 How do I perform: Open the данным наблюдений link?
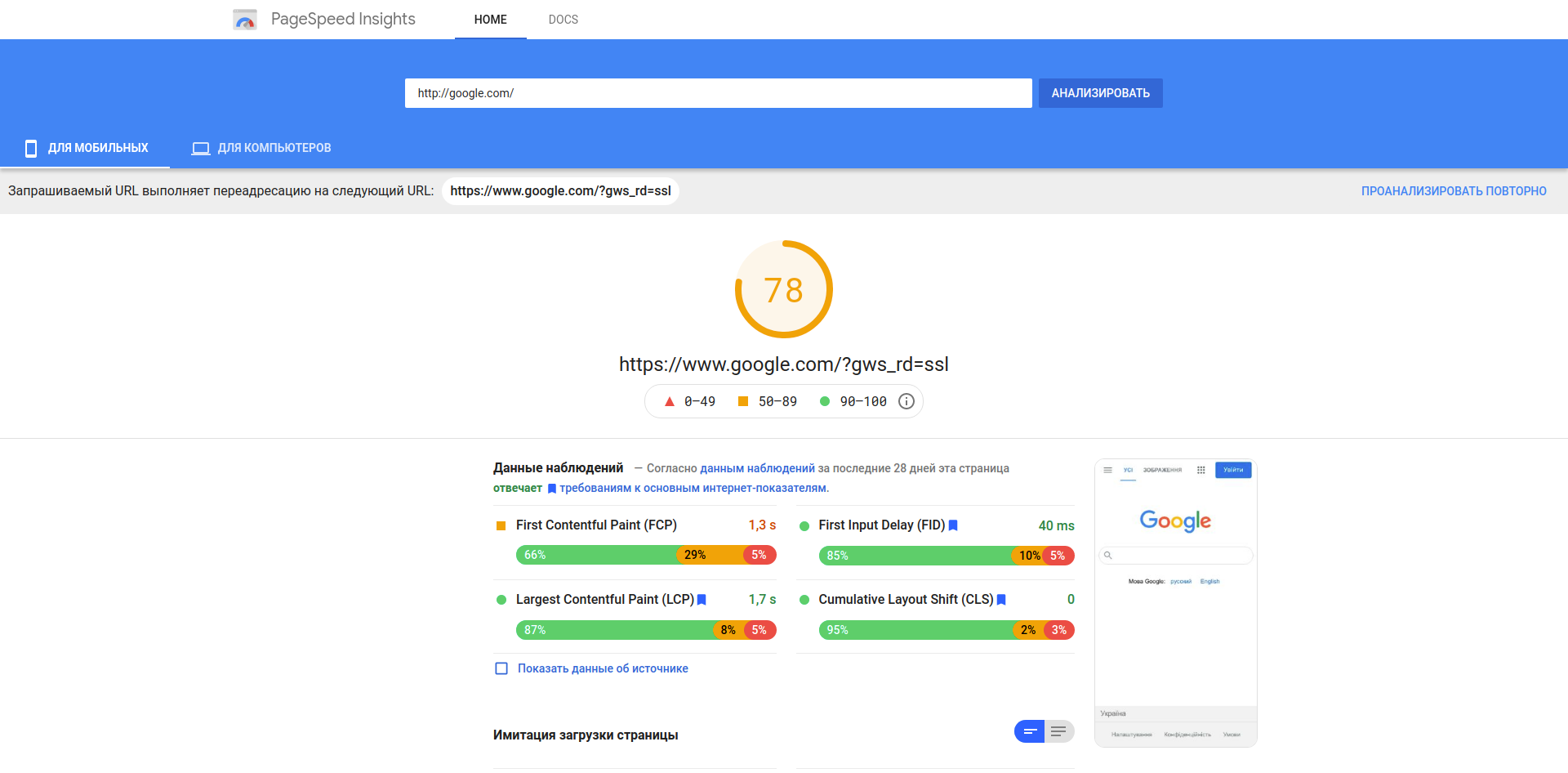[x=757, y=468]
